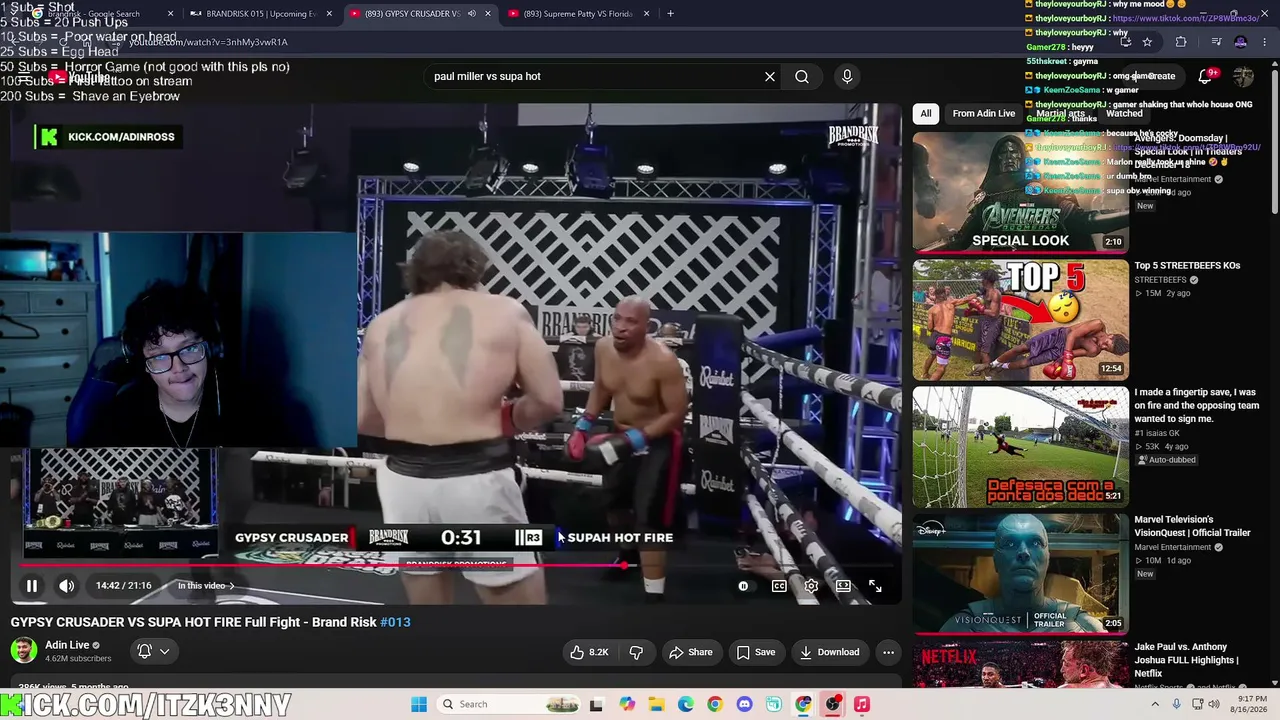Open browser extensions puzzle icon
This screenshot has width=1280, height=720.
click(x=1181, y=42)
